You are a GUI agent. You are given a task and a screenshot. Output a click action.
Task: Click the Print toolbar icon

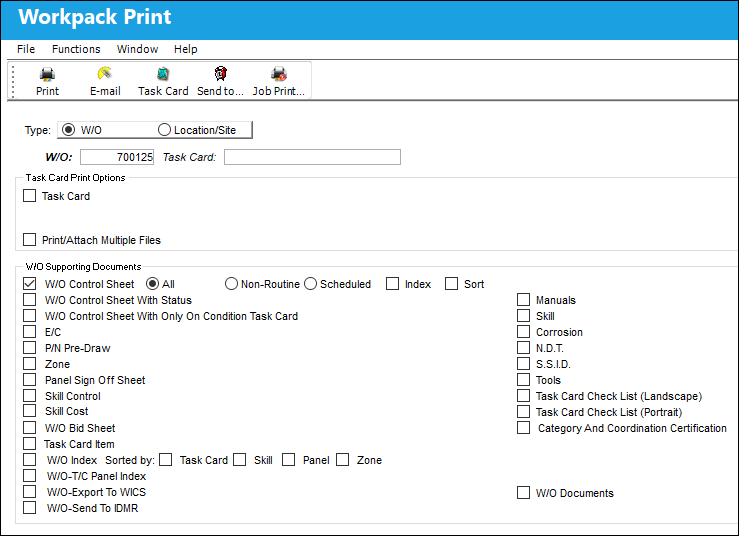(47, 81)
